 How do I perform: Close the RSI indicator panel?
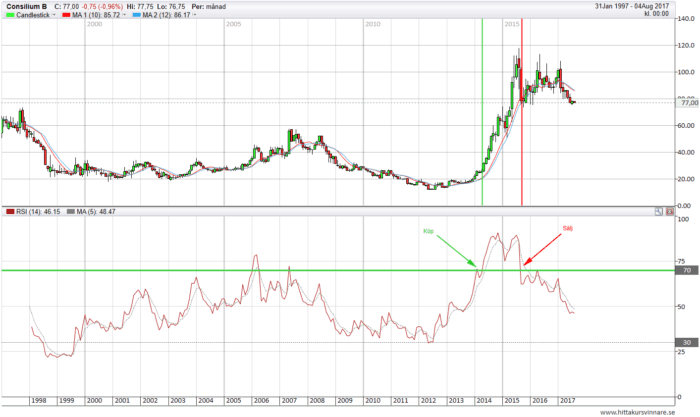[x=669, y=212]
